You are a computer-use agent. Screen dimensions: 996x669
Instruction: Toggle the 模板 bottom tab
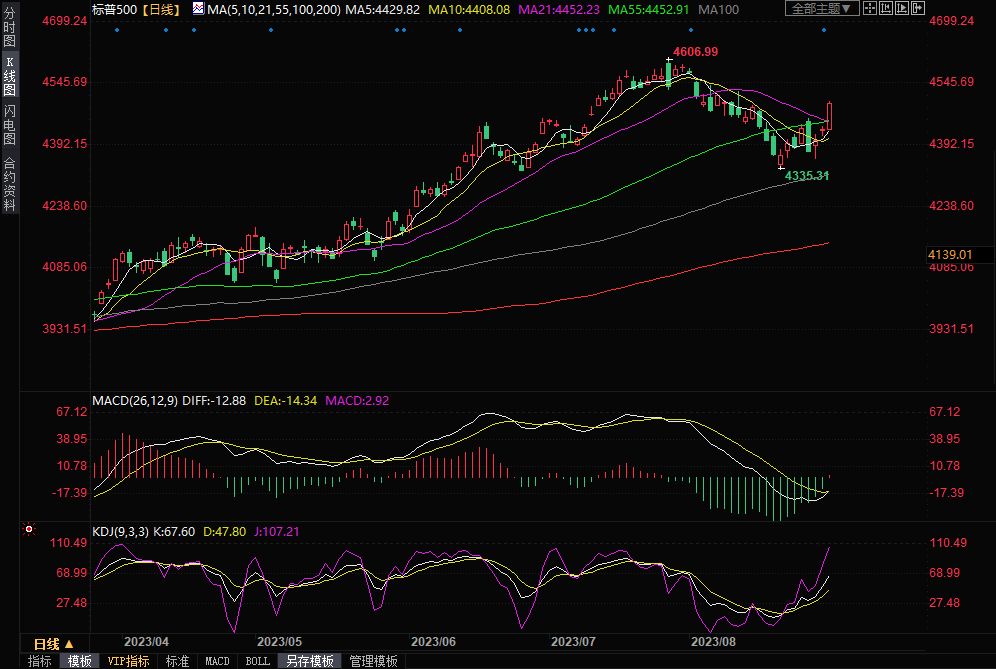(79, 661)
